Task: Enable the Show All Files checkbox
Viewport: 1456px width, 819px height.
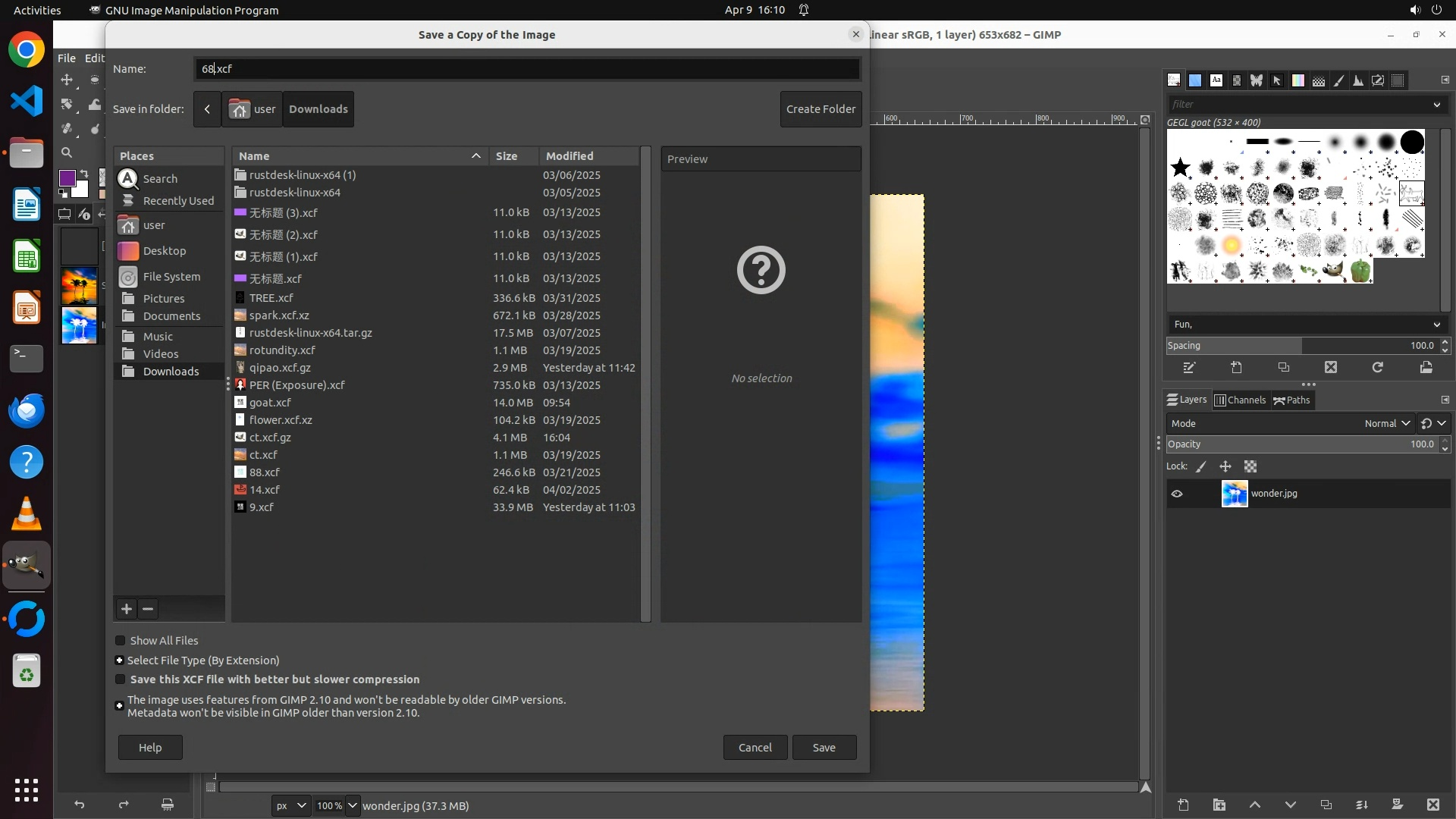Action: [x=120, y=641]
